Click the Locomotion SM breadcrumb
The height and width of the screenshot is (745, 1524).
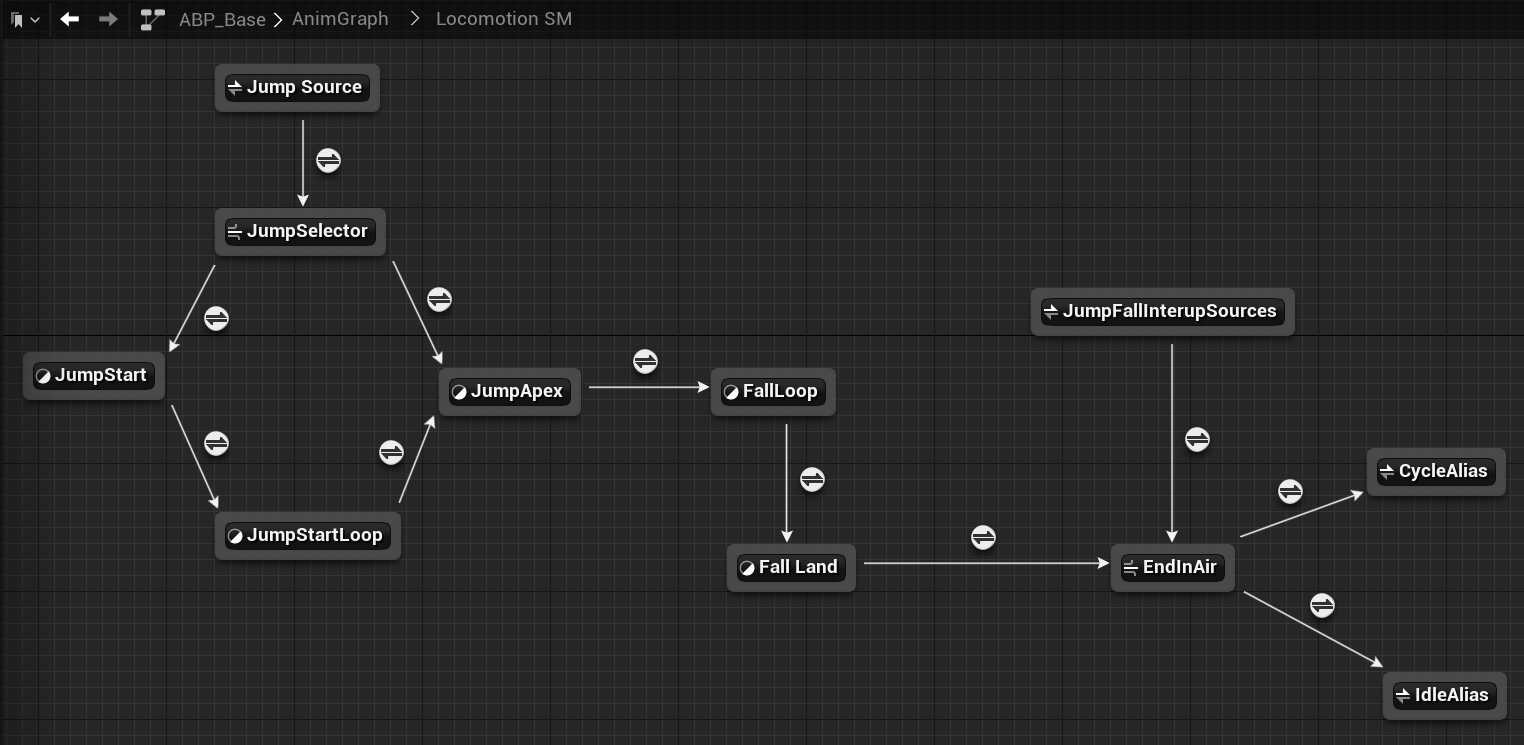(504, 19)
